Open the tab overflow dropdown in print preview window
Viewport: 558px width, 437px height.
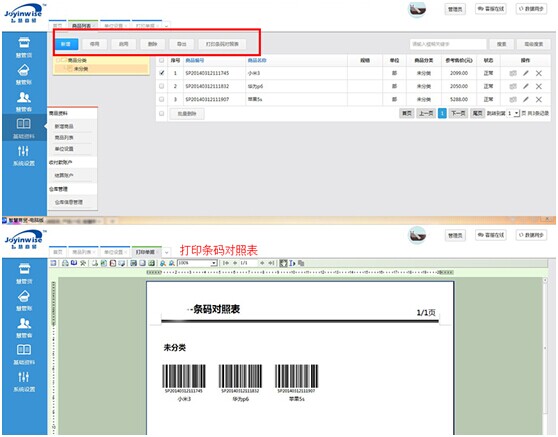coord(166,252)
